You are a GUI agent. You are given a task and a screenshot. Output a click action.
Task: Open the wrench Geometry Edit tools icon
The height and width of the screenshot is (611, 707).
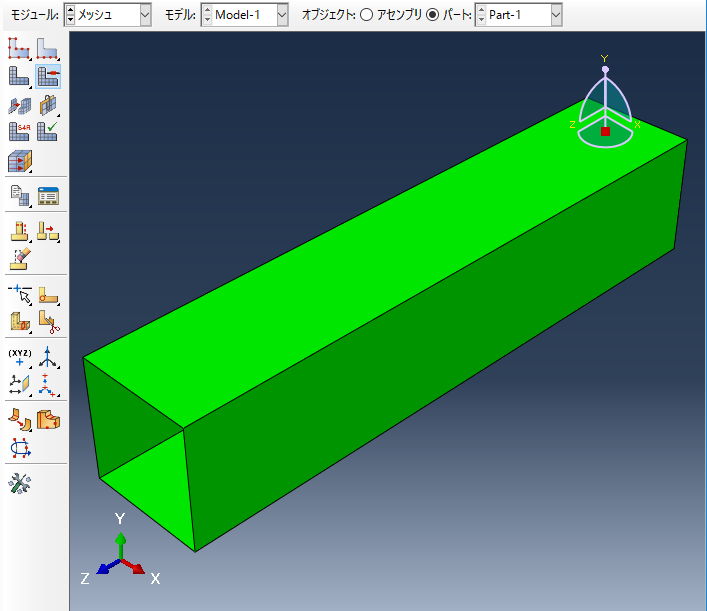point(19,484)
